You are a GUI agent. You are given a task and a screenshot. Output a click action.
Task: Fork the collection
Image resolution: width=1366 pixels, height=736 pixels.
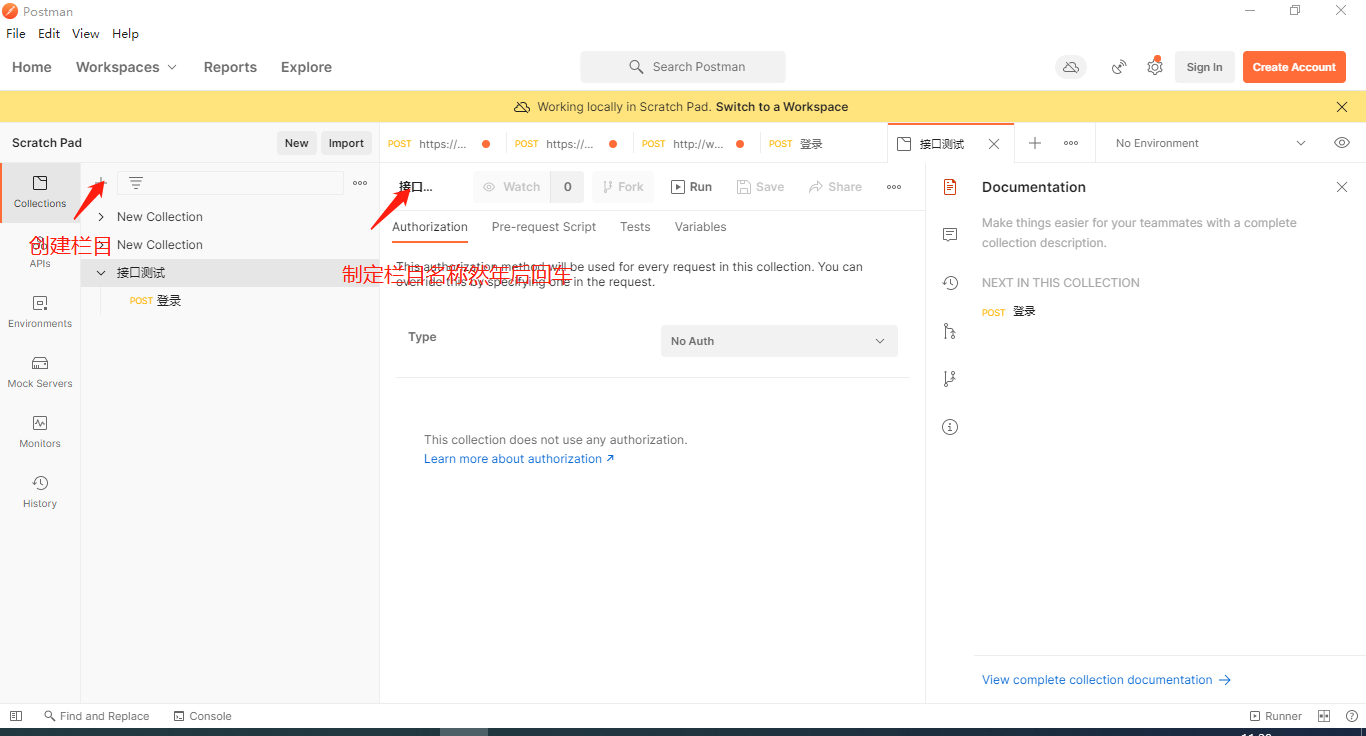(623, 187)
